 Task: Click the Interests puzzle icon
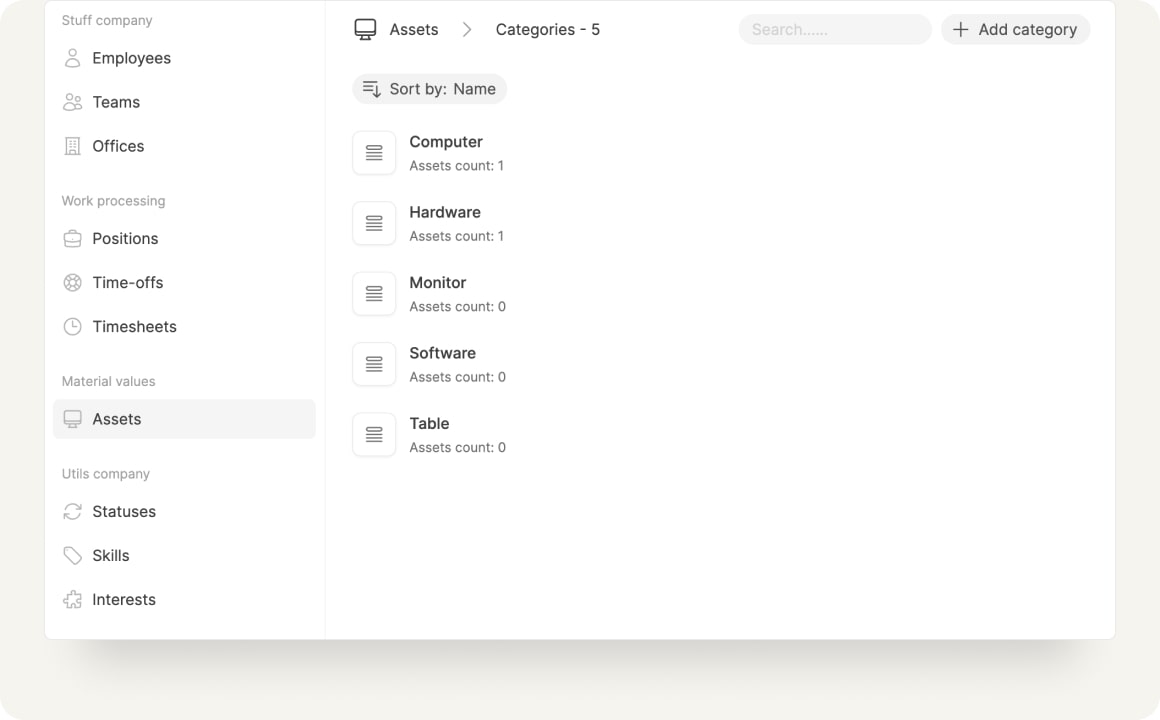coord(72,599)
